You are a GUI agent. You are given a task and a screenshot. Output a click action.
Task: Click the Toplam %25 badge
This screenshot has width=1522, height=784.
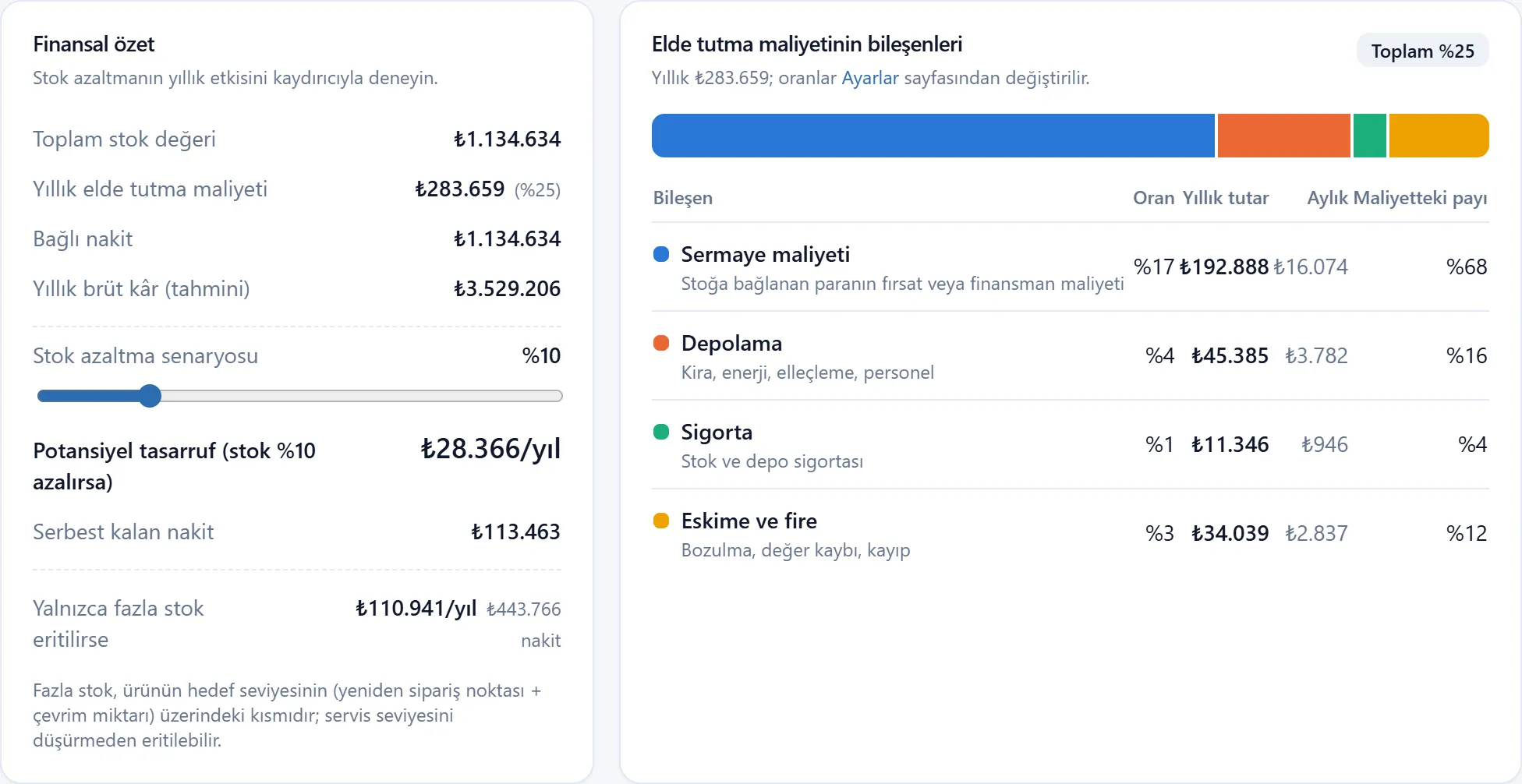tap(1422, 51)
